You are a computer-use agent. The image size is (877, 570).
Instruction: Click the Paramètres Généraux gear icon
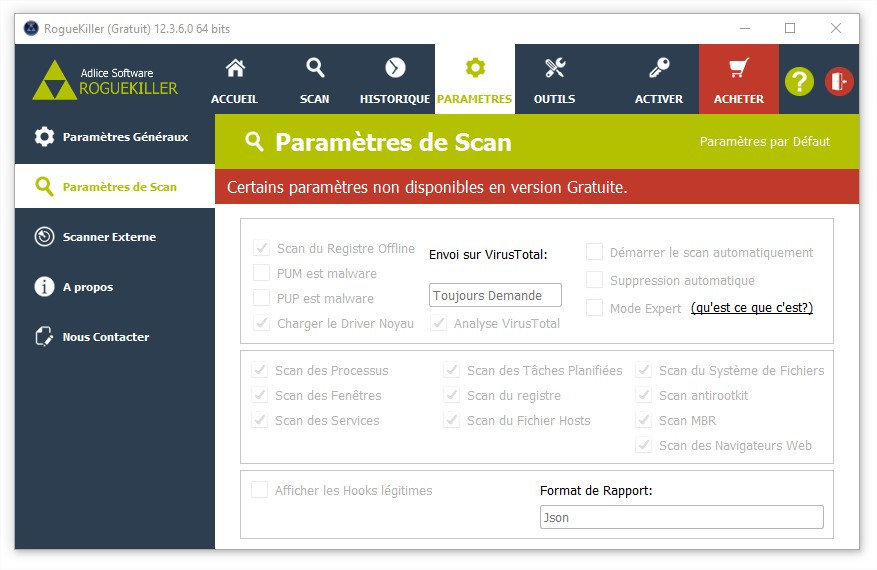[x=44, y=136]
